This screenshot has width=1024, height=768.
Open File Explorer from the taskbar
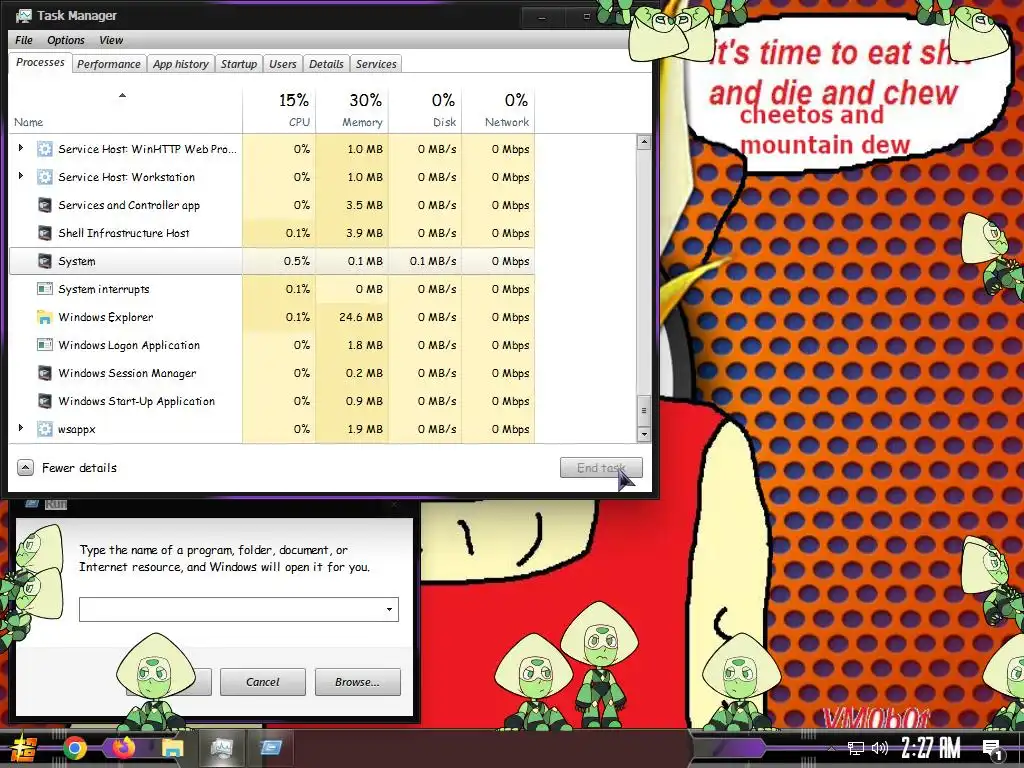pyautogui.click(x=172, y=748)
